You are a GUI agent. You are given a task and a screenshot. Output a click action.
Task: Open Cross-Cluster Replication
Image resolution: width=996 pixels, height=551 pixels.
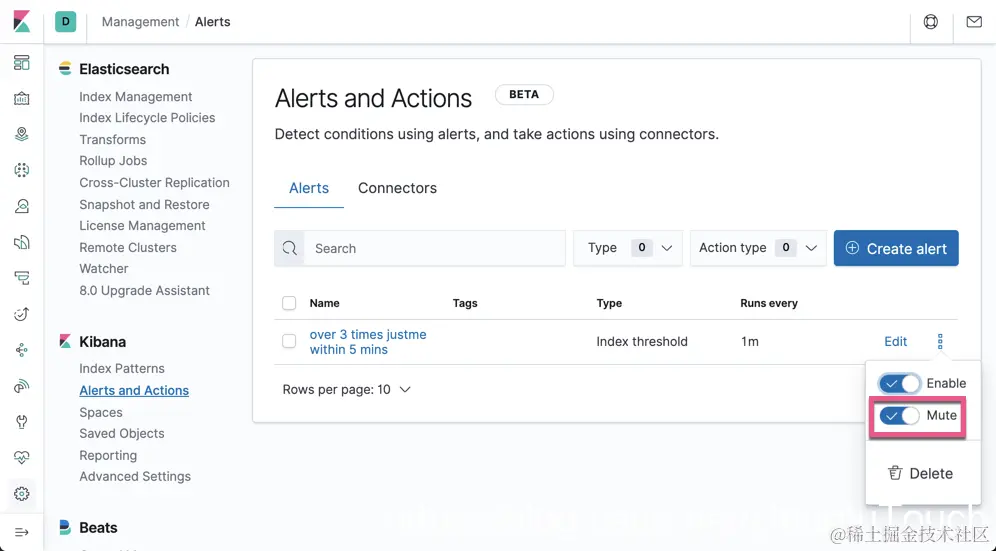tap(154, 182)
